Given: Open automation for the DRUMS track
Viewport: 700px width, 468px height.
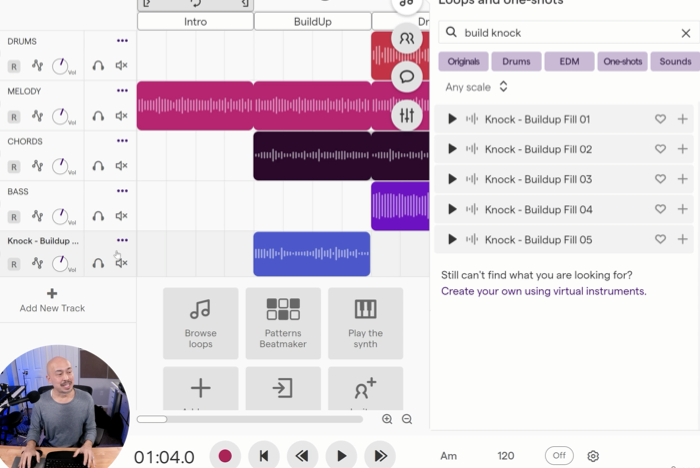Looking at the screenshot, I should (38, 66).
